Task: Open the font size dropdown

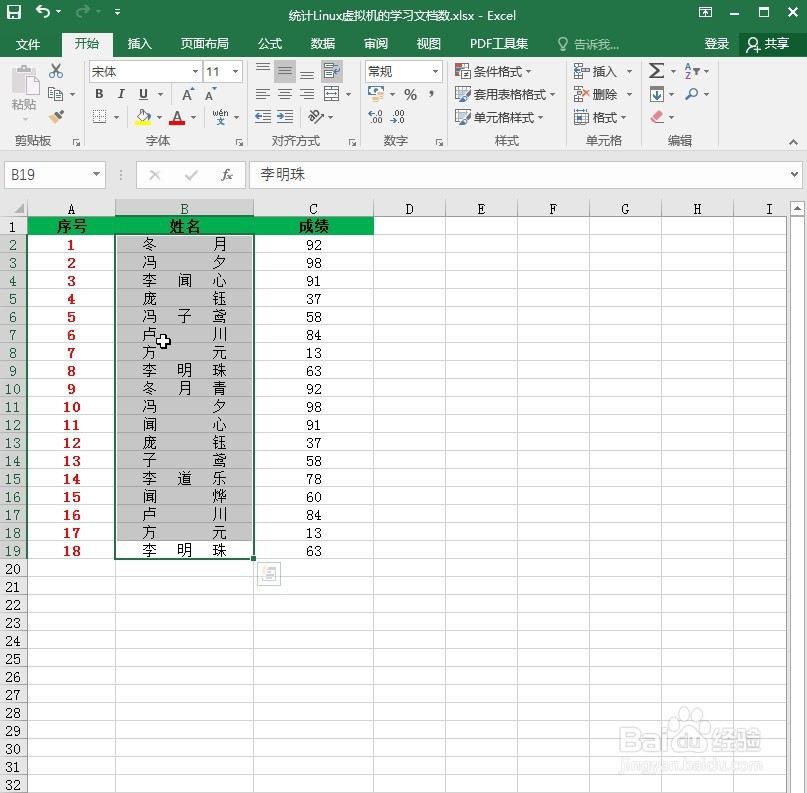Action: (234, 71)
